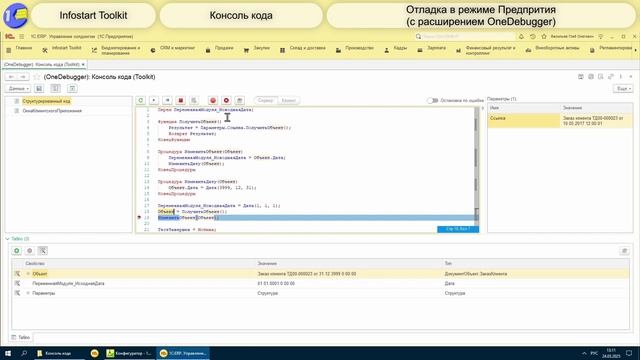Open the Главное section
The height and width of the screenshot is (360, 640).
tap(24, 48)
